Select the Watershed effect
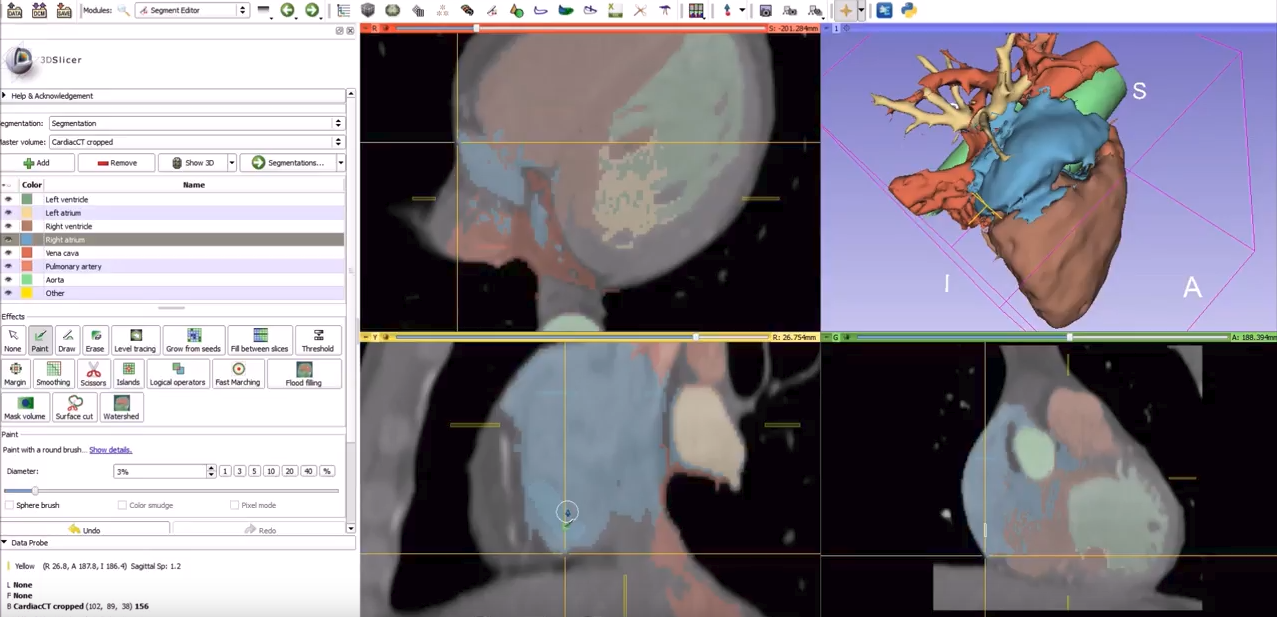Screen dimensions: 1277x617 [x=121, y=408]
